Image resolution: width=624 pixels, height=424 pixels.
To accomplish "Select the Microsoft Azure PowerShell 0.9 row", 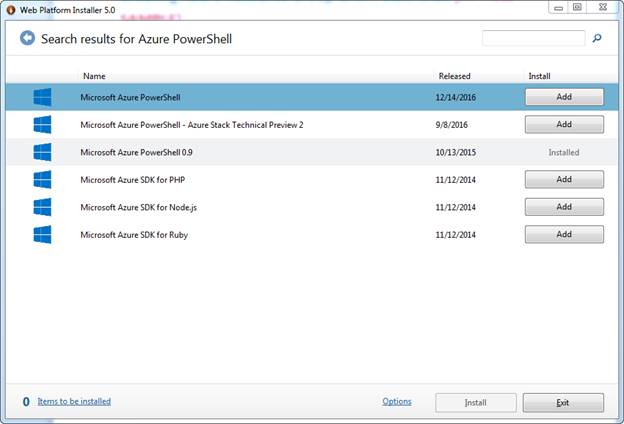I will point(250,152).
